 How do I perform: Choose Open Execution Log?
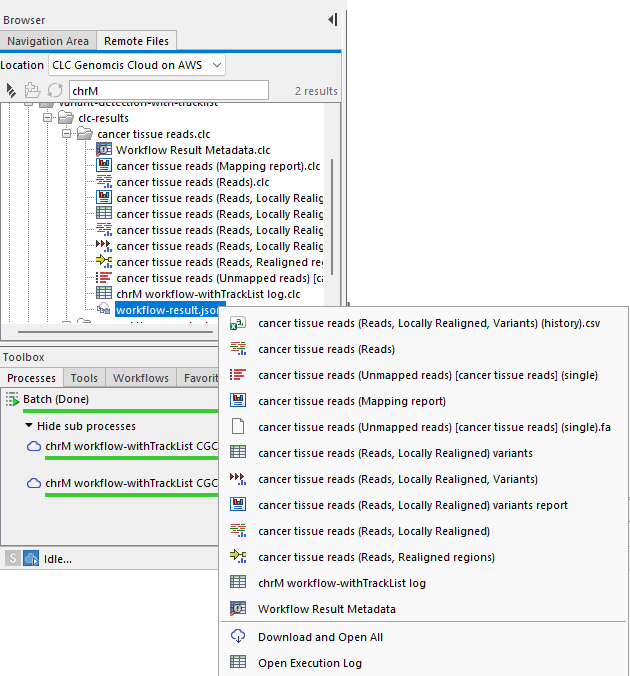423,663
